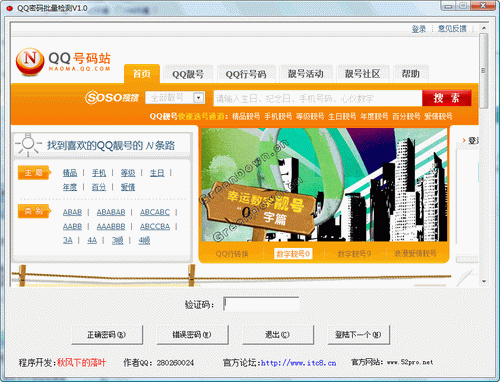Click the search keyword input box
This screenshot has height=382, width=500.
pos(318,98)
